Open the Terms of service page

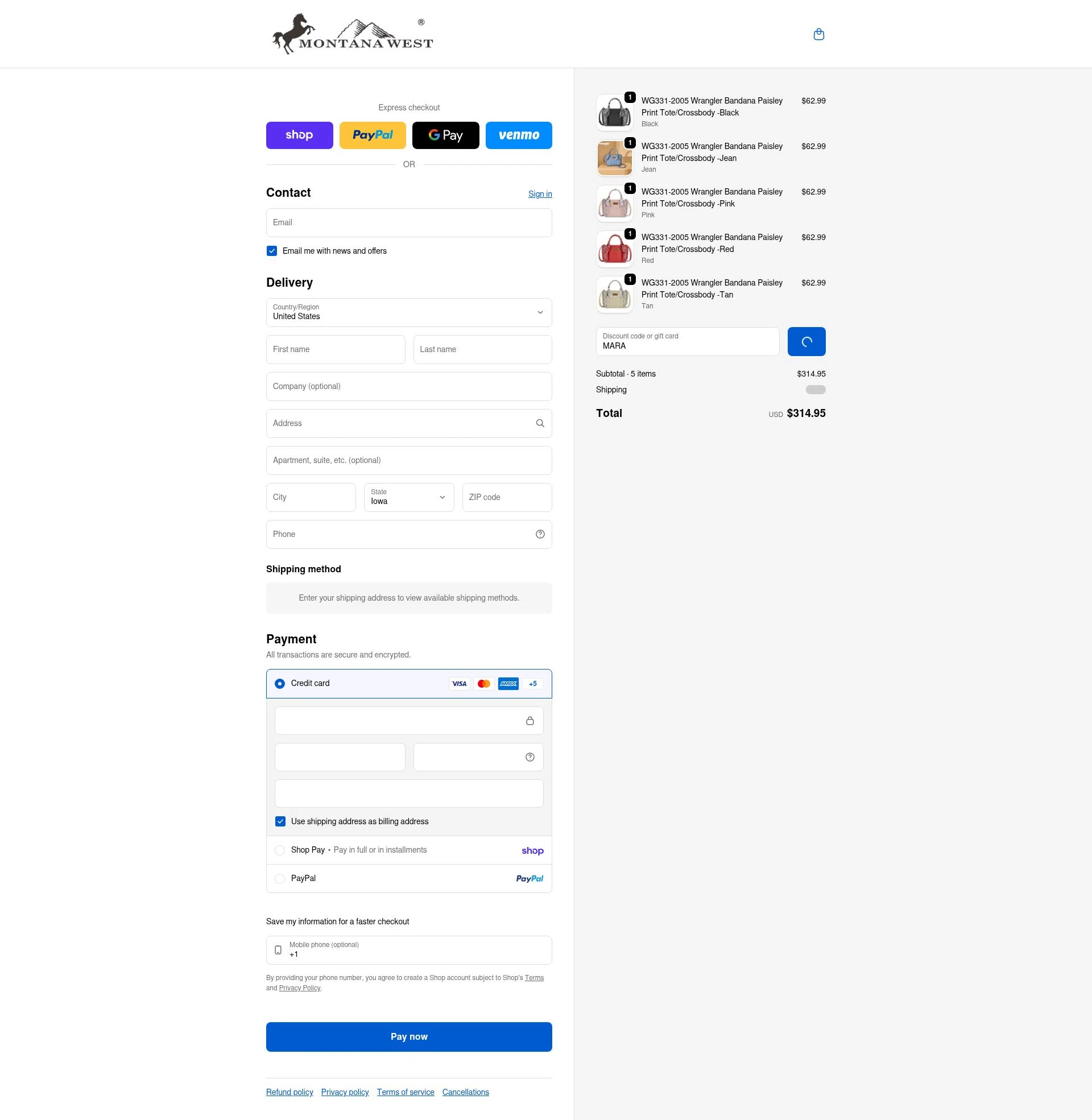(406, 1092)
